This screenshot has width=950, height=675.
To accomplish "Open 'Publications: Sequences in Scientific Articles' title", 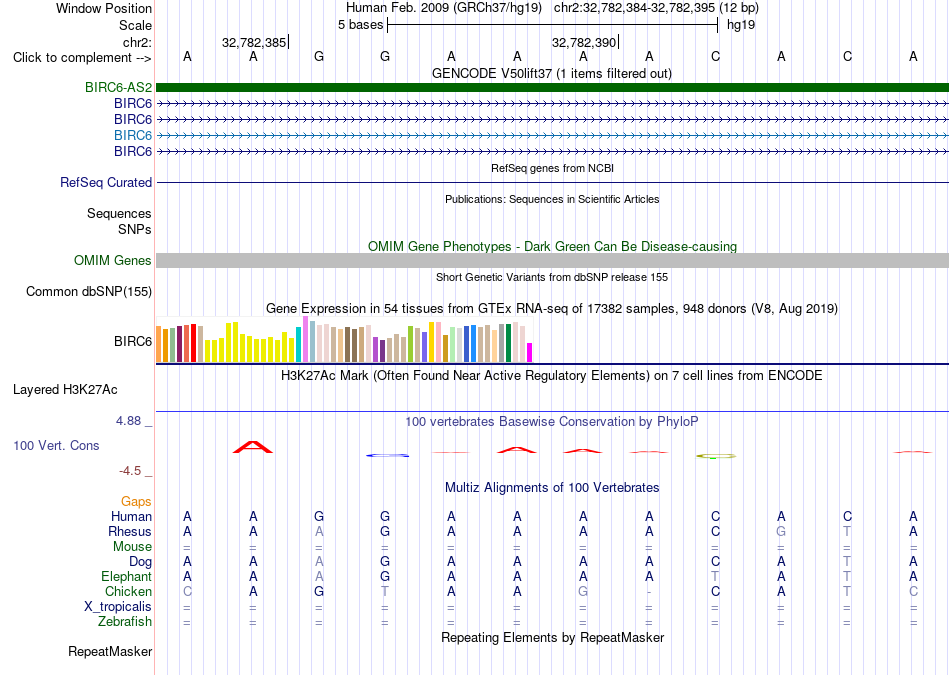I will click(552, 199).
